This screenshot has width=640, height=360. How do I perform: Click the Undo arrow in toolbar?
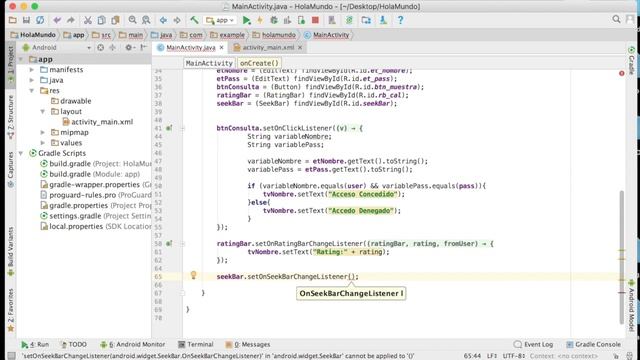coord(57,20)
